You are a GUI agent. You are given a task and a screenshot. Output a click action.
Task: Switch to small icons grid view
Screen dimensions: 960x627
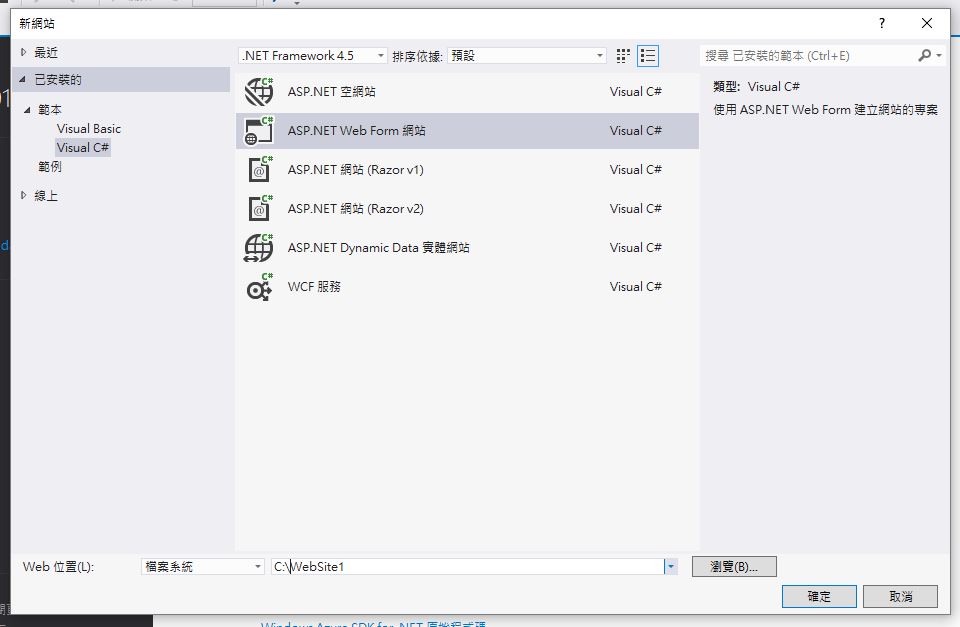(x=623, y=56)
